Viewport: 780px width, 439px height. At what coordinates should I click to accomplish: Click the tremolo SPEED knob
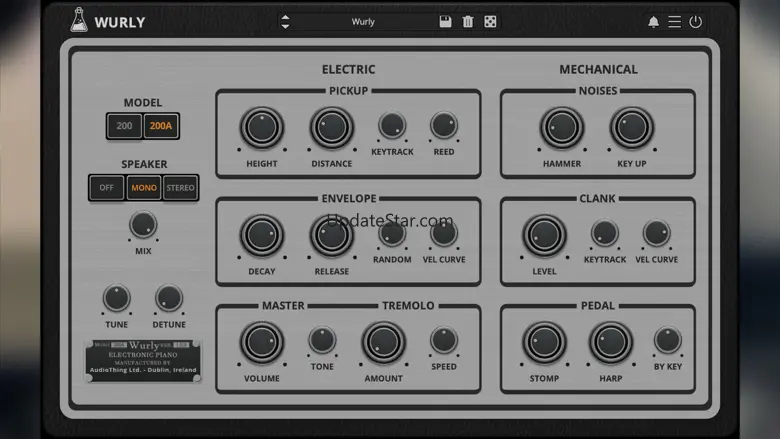click(x=444, y=340)
